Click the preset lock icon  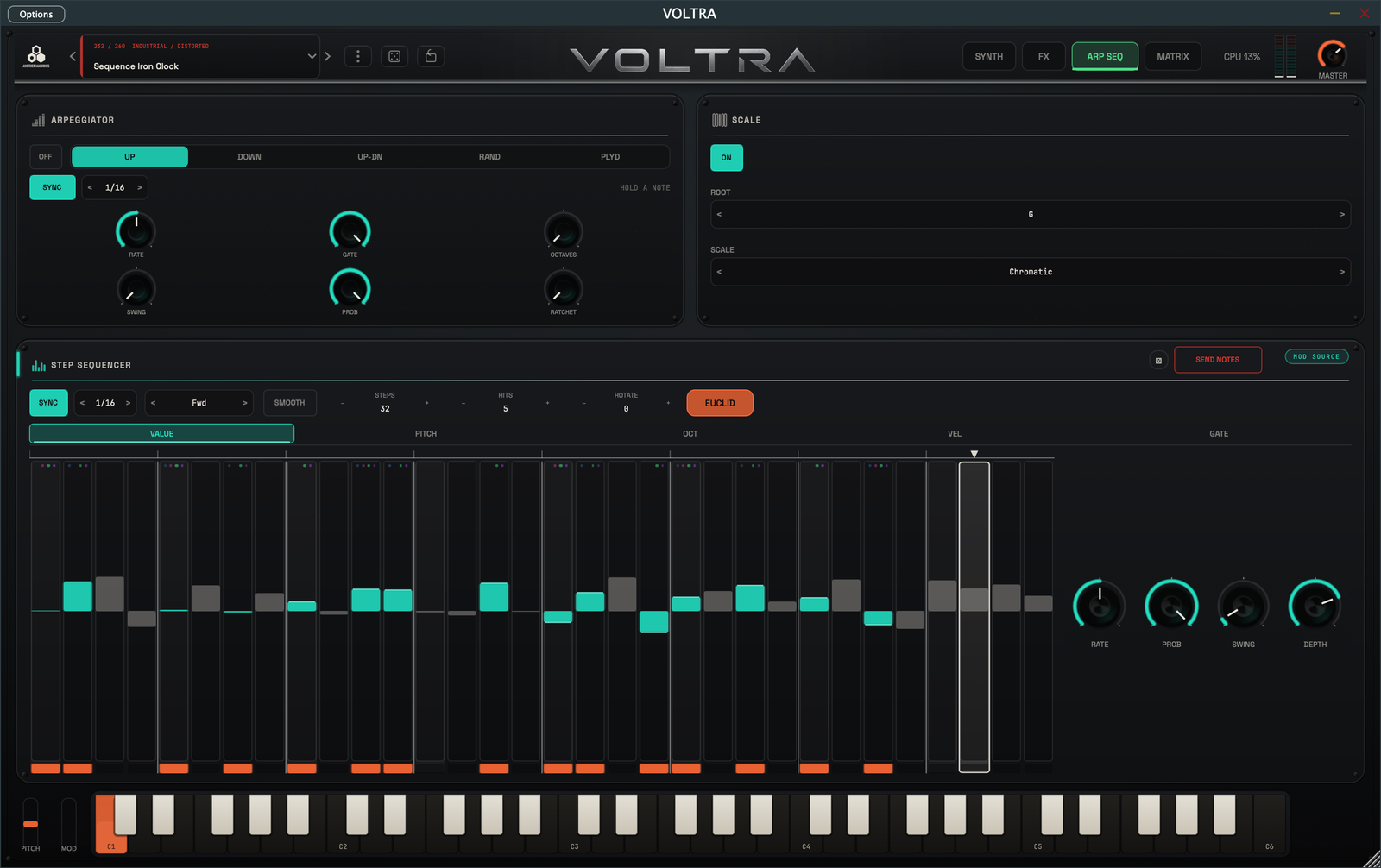click(x=431, y=56)
